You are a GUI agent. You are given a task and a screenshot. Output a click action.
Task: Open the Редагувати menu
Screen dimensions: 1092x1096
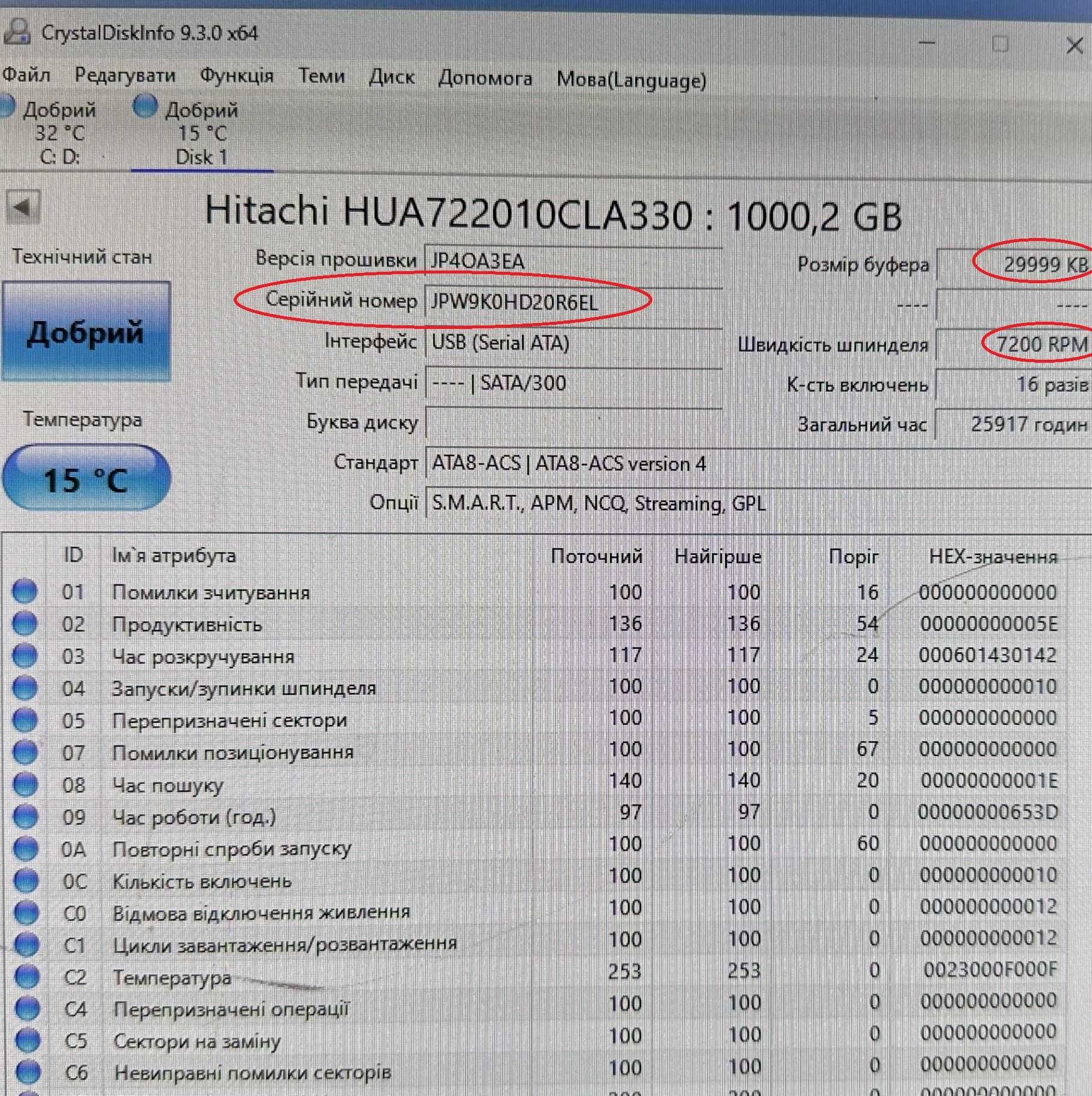click(125, 76)
